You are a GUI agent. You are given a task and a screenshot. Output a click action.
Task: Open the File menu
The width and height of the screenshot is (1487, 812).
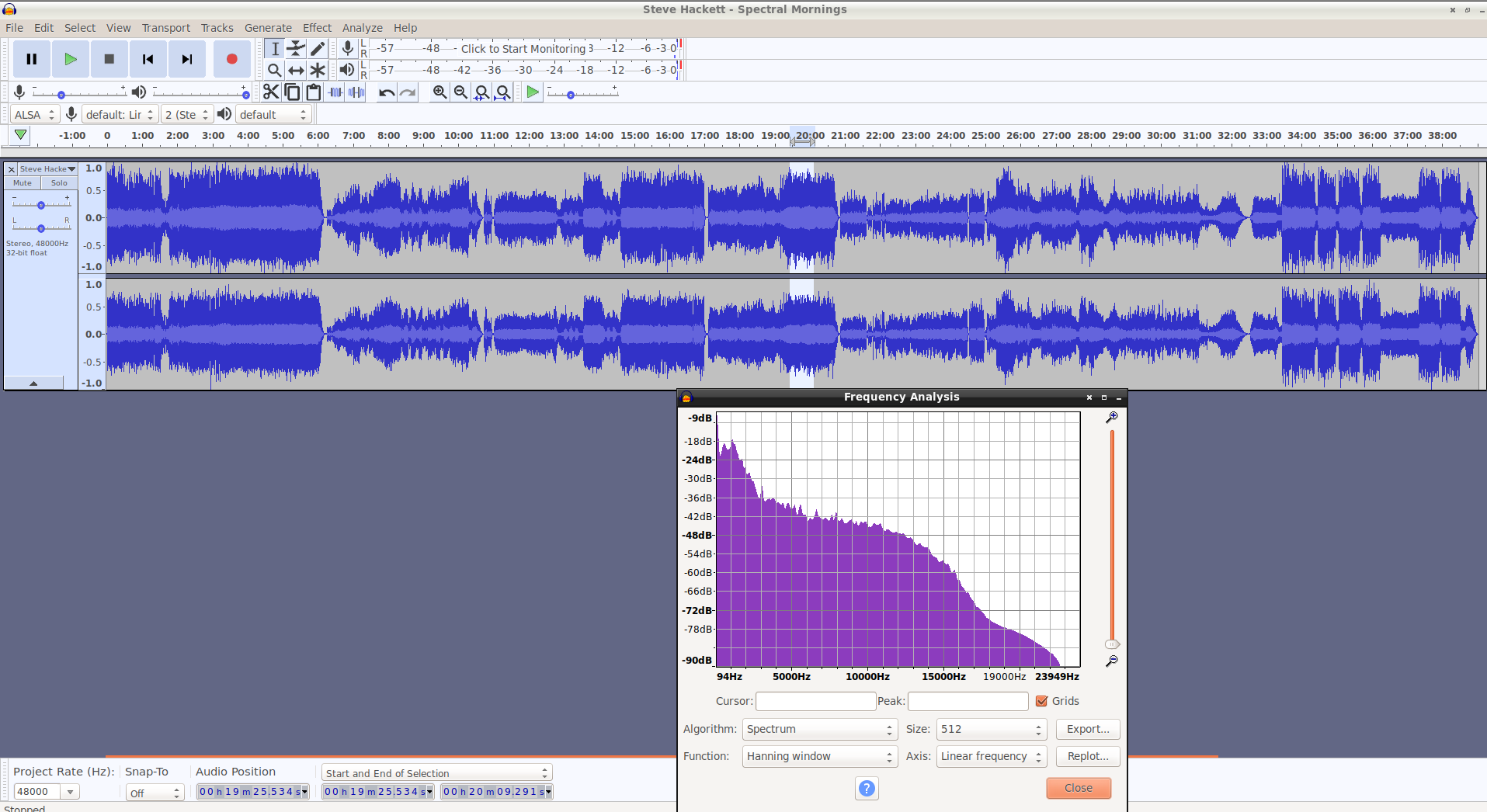click(x=15, y=28)
